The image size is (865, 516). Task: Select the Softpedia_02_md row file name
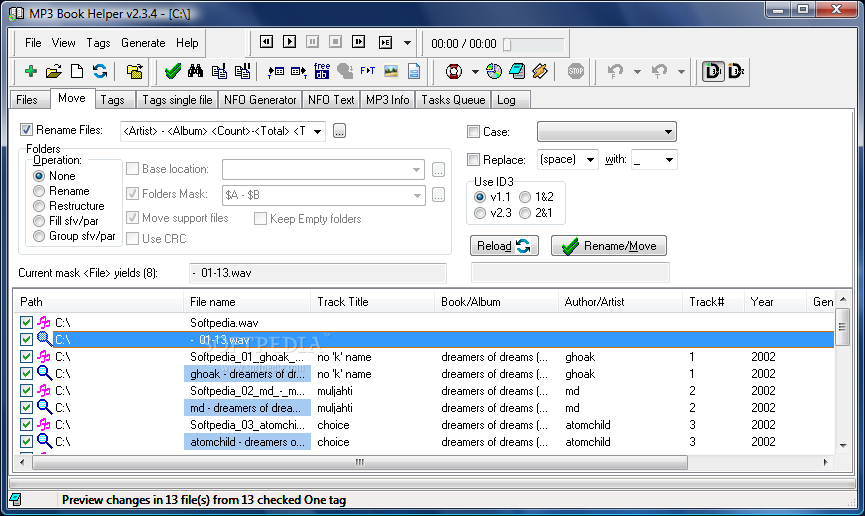[x=247, y=391]
